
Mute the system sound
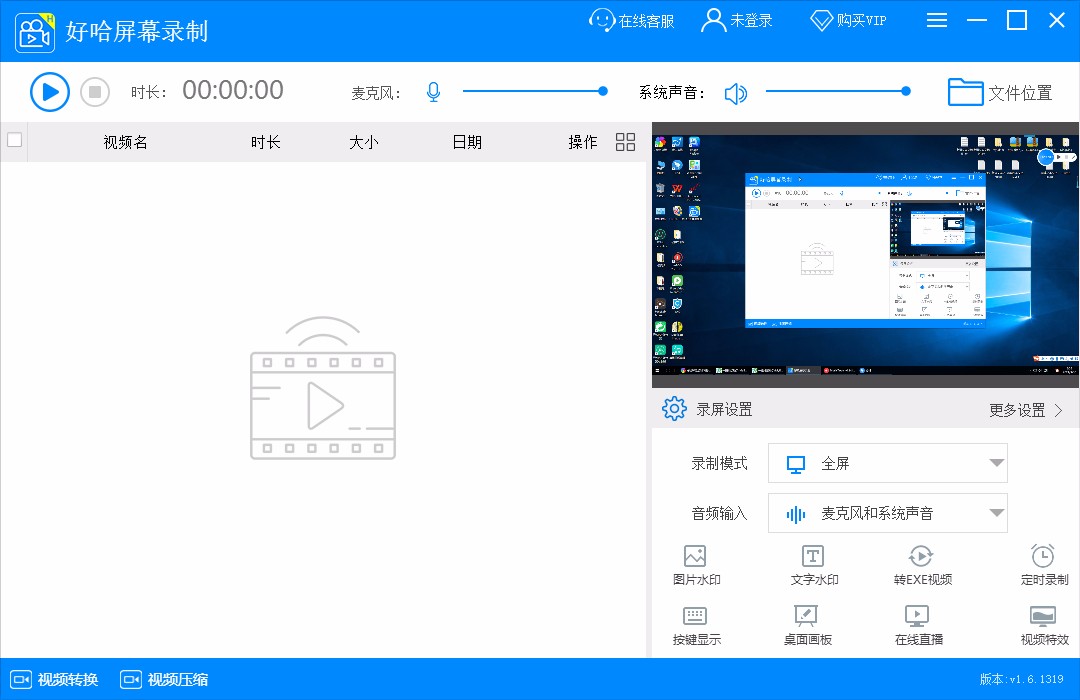tap(737, 92)
